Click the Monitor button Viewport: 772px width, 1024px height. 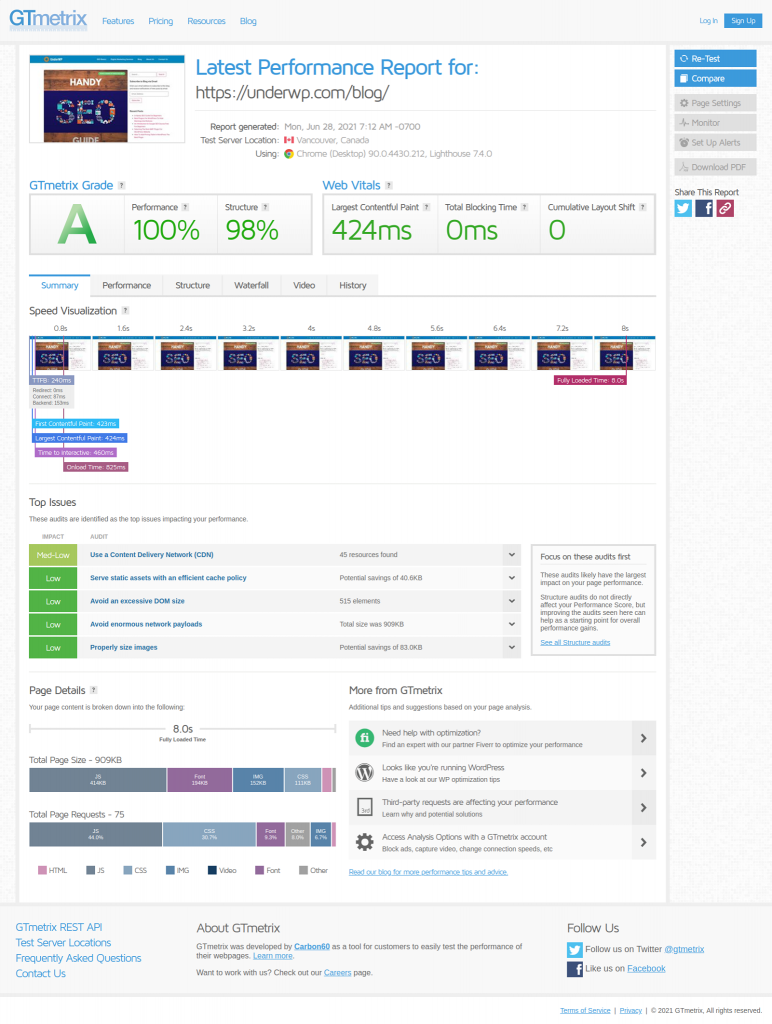(715, 123)
